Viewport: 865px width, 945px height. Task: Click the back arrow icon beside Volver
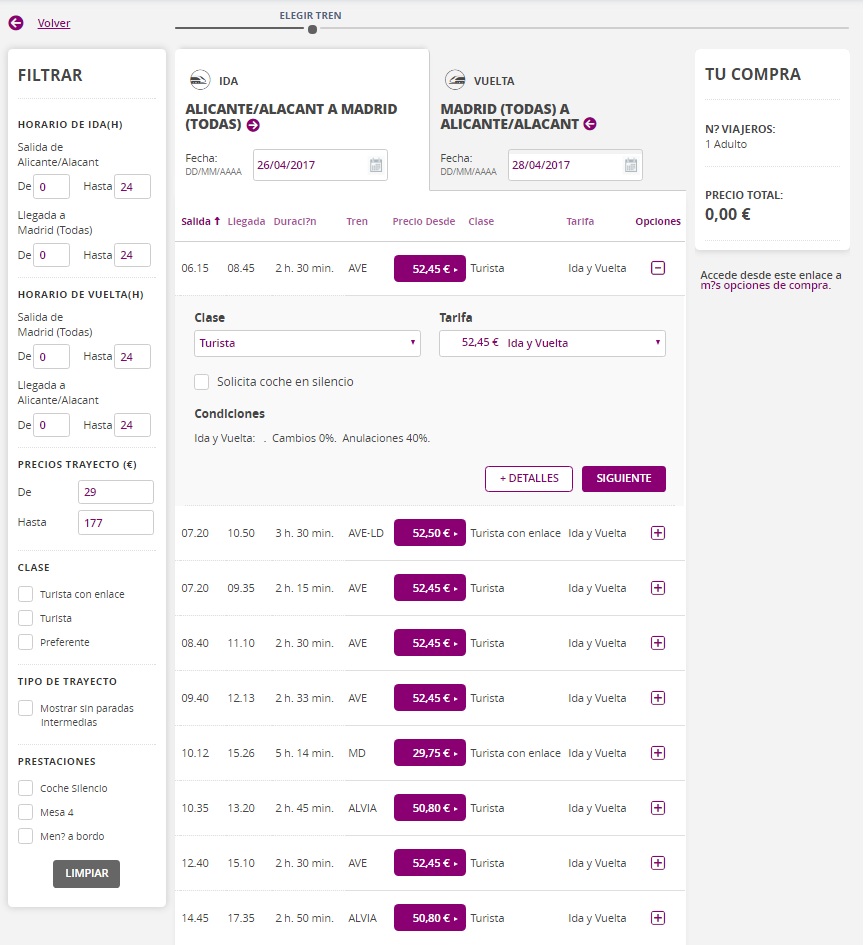pos(15,23)
